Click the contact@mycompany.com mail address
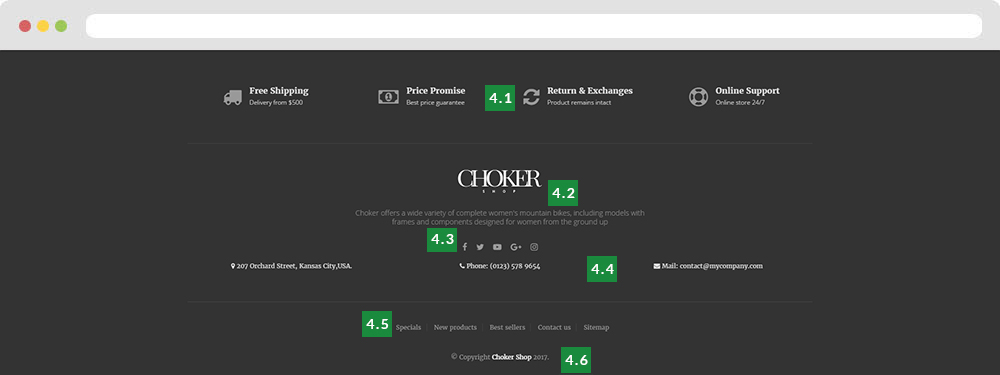1000x375 pixels. point(721,266)
